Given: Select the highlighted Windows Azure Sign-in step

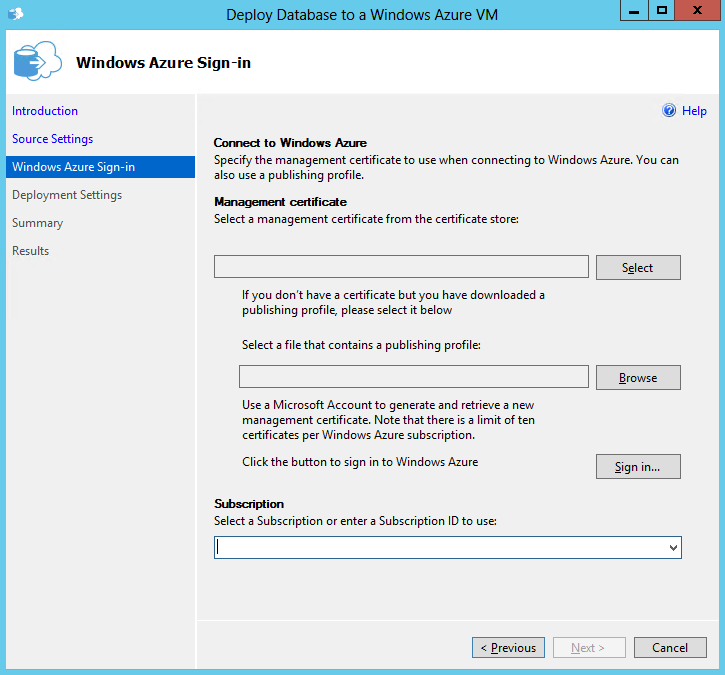Looking at the screenshot, I should click(73, 167).
